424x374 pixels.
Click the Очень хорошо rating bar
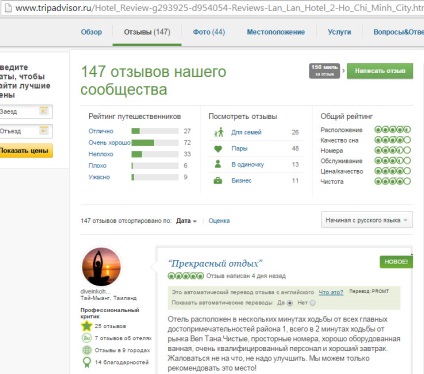click(155, 143)
